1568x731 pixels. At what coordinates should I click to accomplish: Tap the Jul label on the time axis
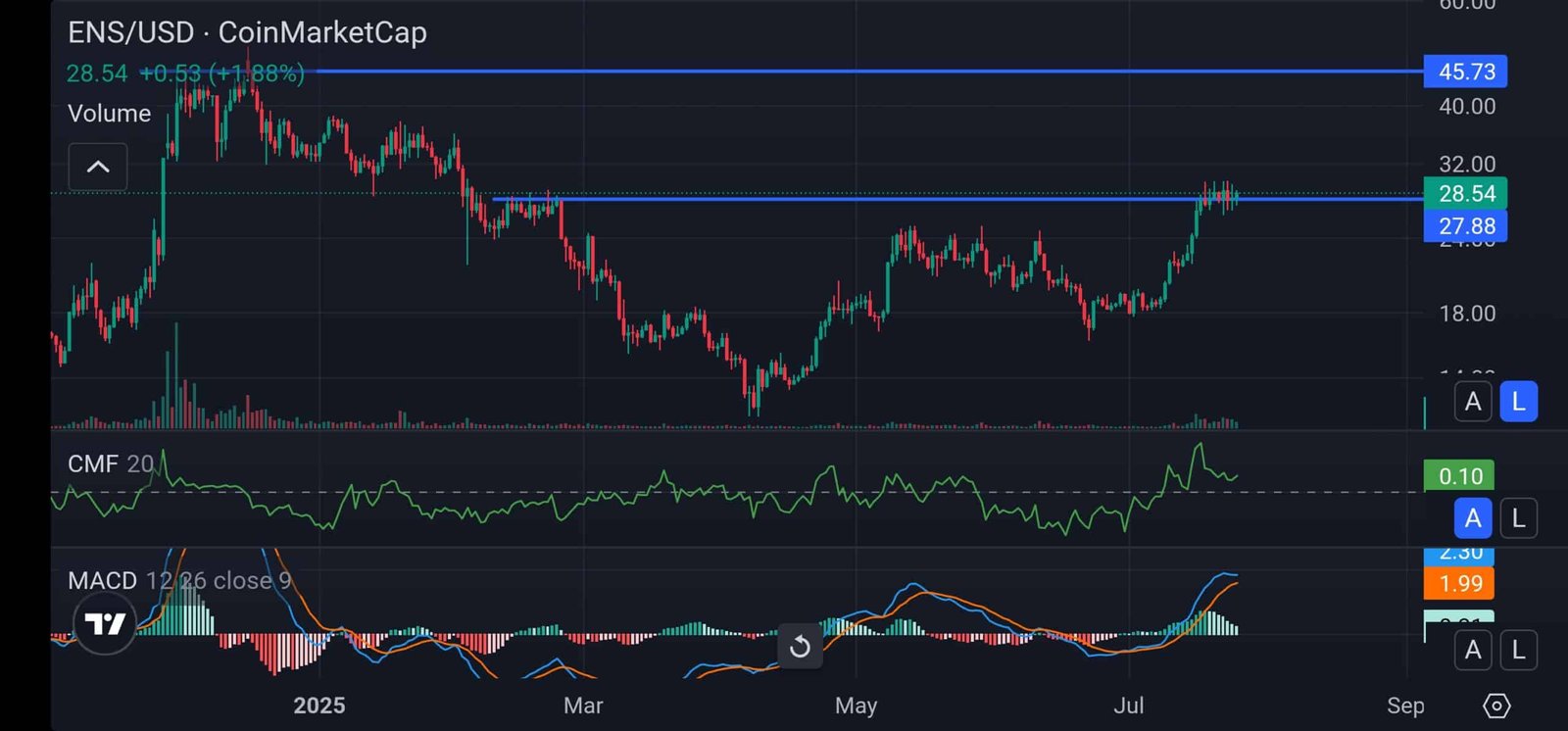(x=1128, y=706)
